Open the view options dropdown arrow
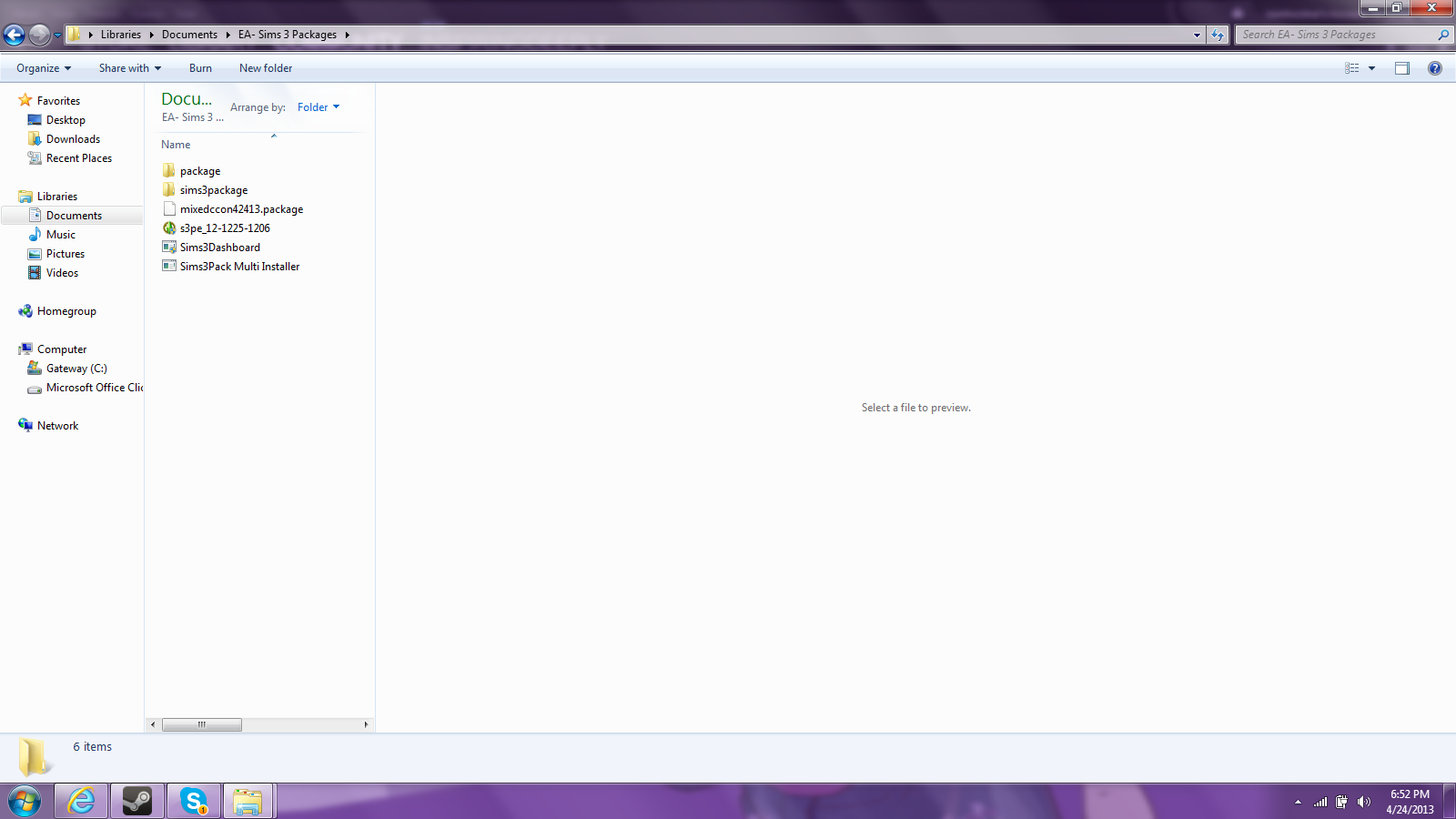This screenshot has height=819, width=1456. click(x=1372, y=68)
